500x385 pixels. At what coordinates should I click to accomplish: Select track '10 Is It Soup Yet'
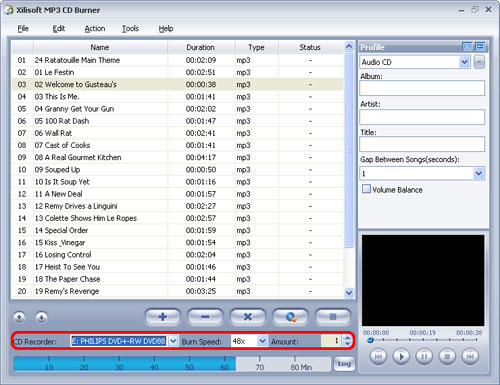pos(178,182)
